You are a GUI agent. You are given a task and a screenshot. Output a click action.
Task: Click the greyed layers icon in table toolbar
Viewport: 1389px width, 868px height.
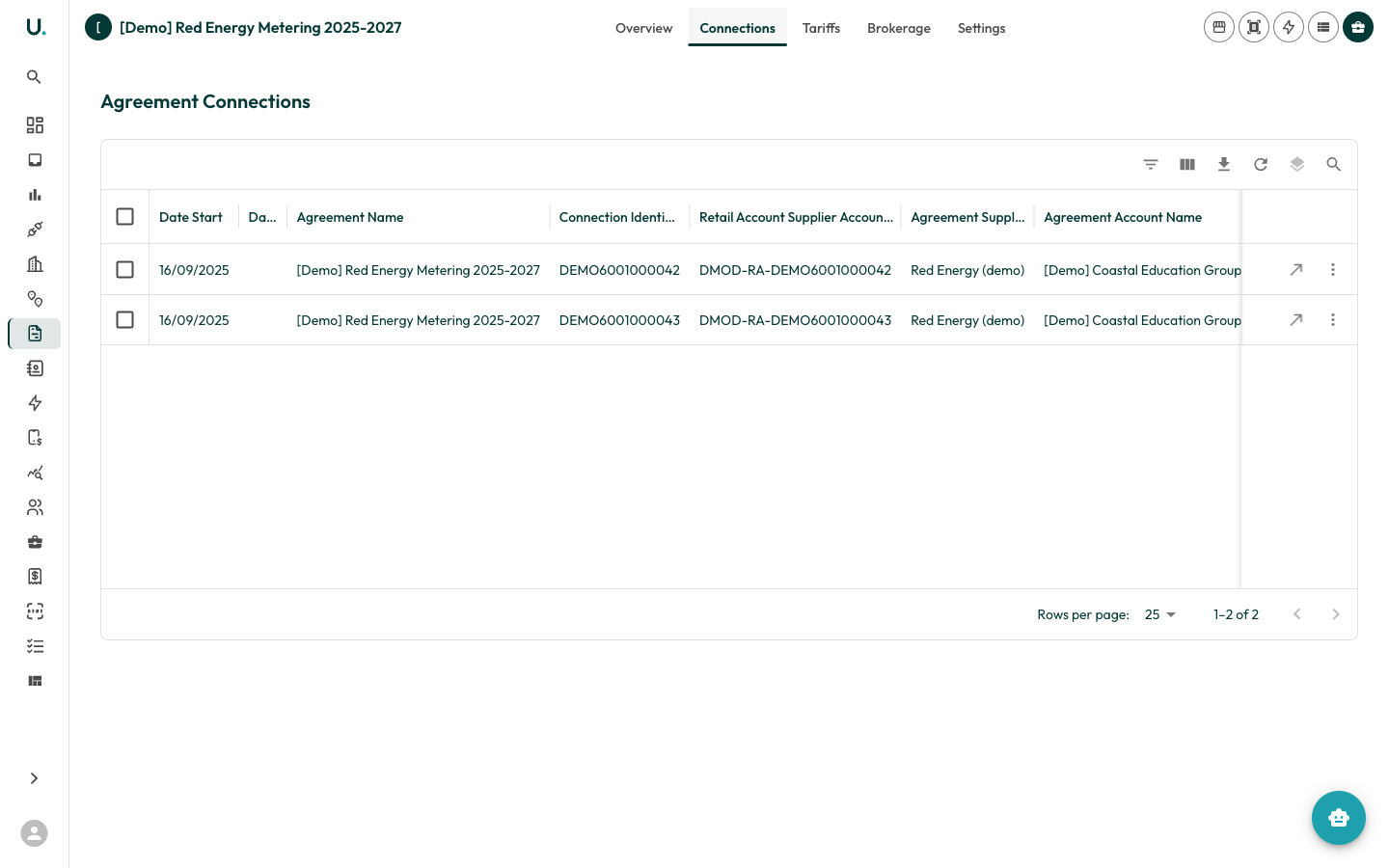[1297, 165]
